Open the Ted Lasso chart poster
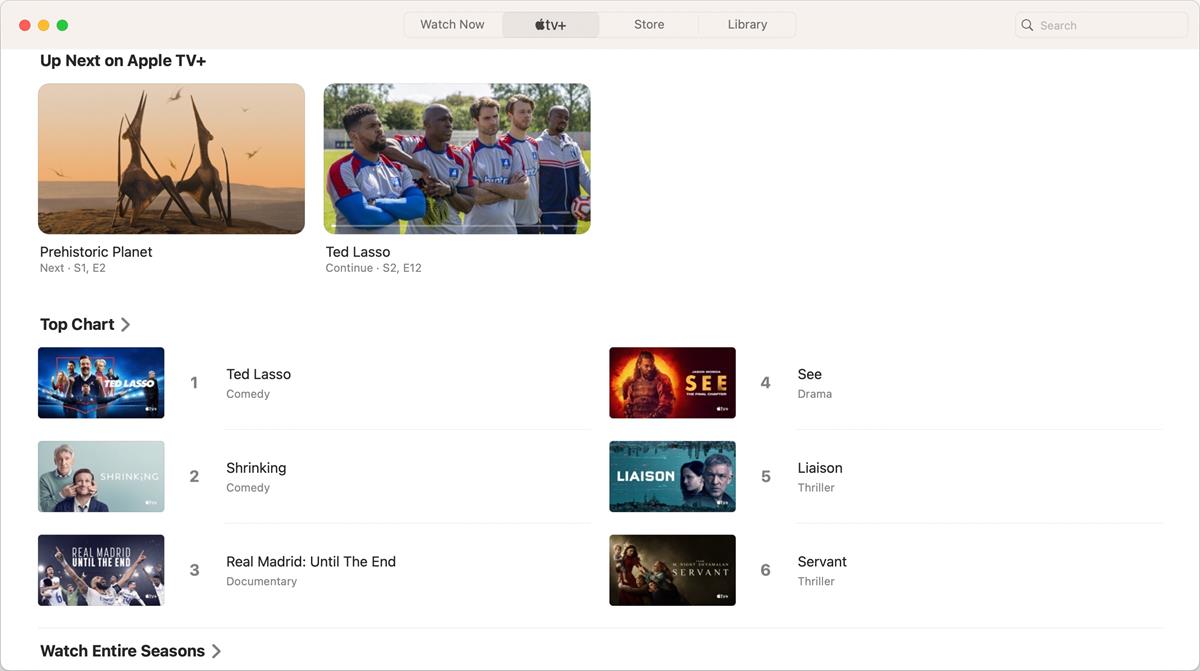 coord(101,383)
